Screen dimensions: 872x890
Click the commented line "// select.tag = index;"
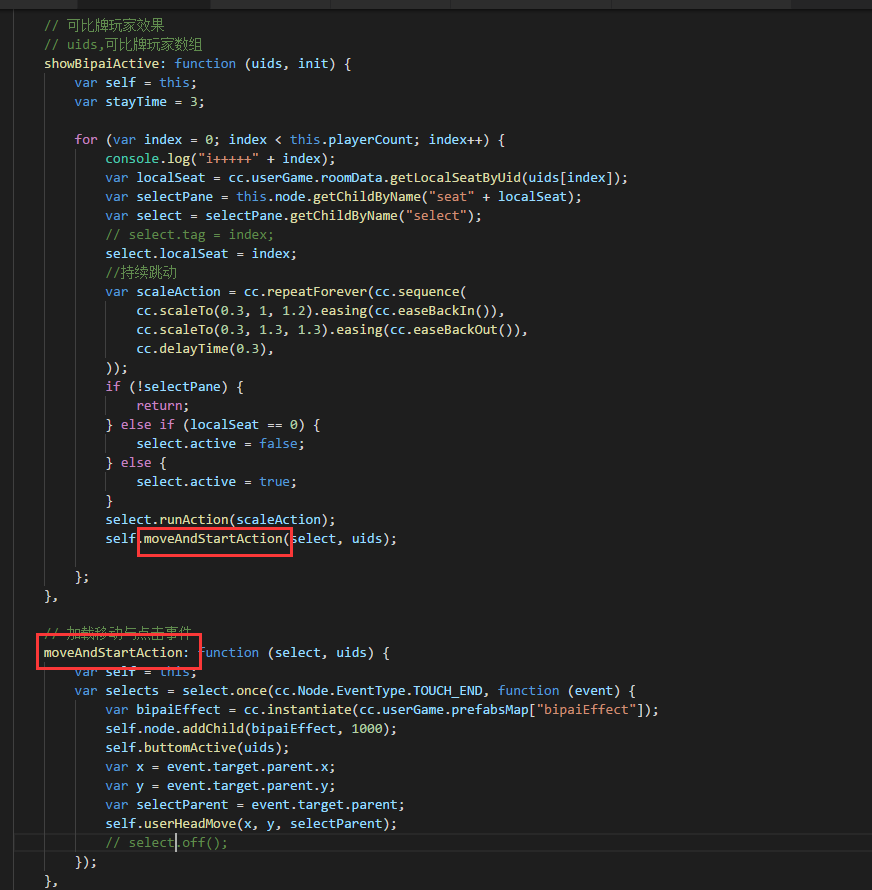[189, 234]
